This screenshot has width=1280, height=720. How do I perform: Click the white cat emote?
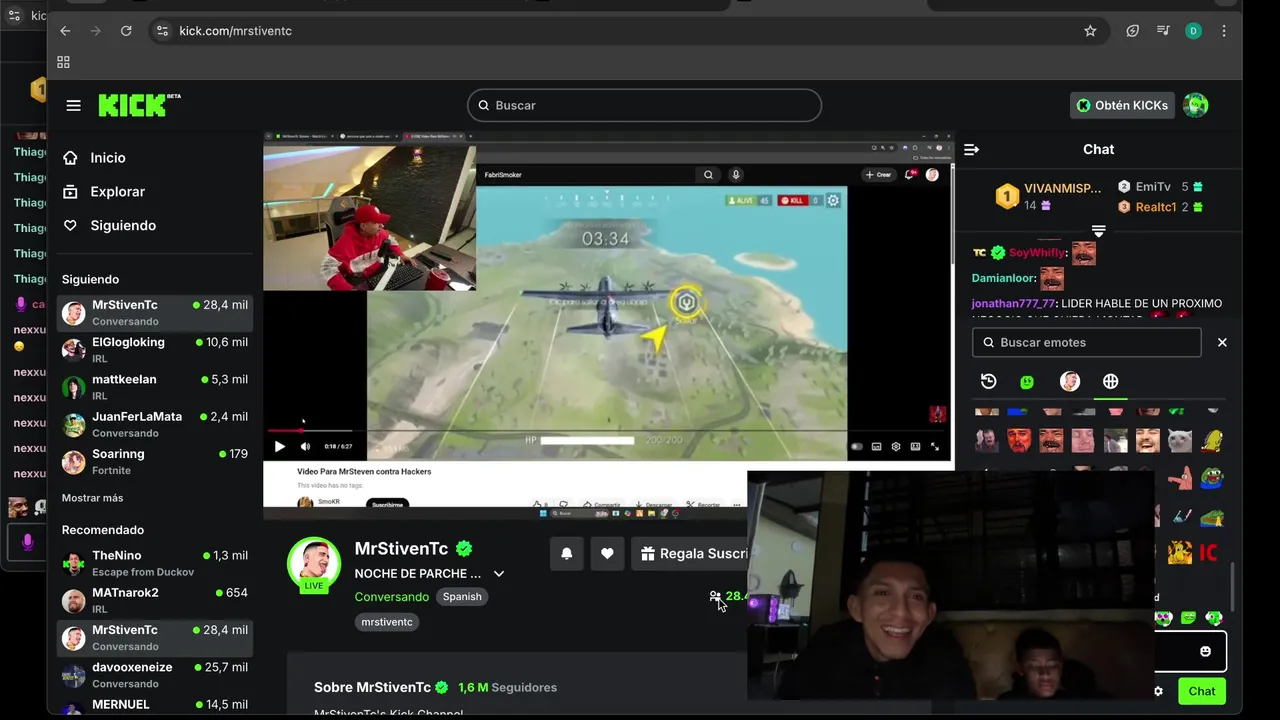coord(1181,440)
